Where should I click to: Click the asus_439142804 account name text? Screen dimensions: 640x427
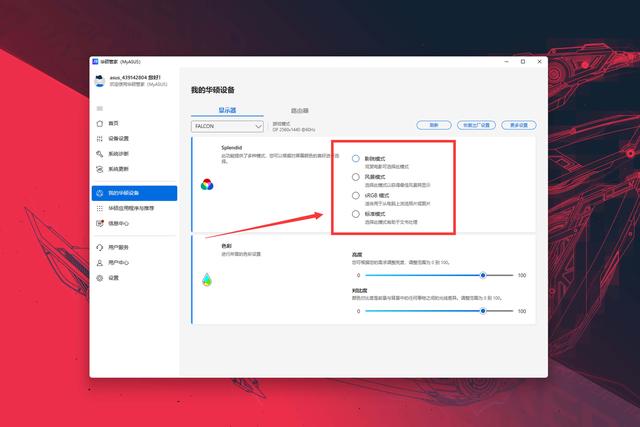point(128,78)
